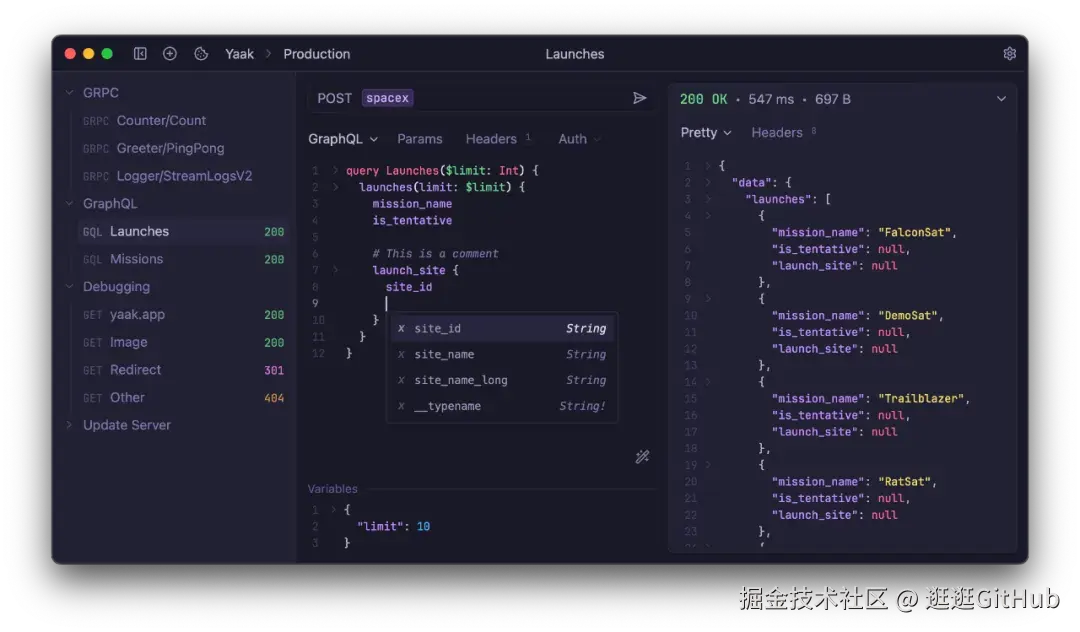The image size is (1080, 632).
Task: Open the cookie jar manager icon
Action: [x=200, y=53]
